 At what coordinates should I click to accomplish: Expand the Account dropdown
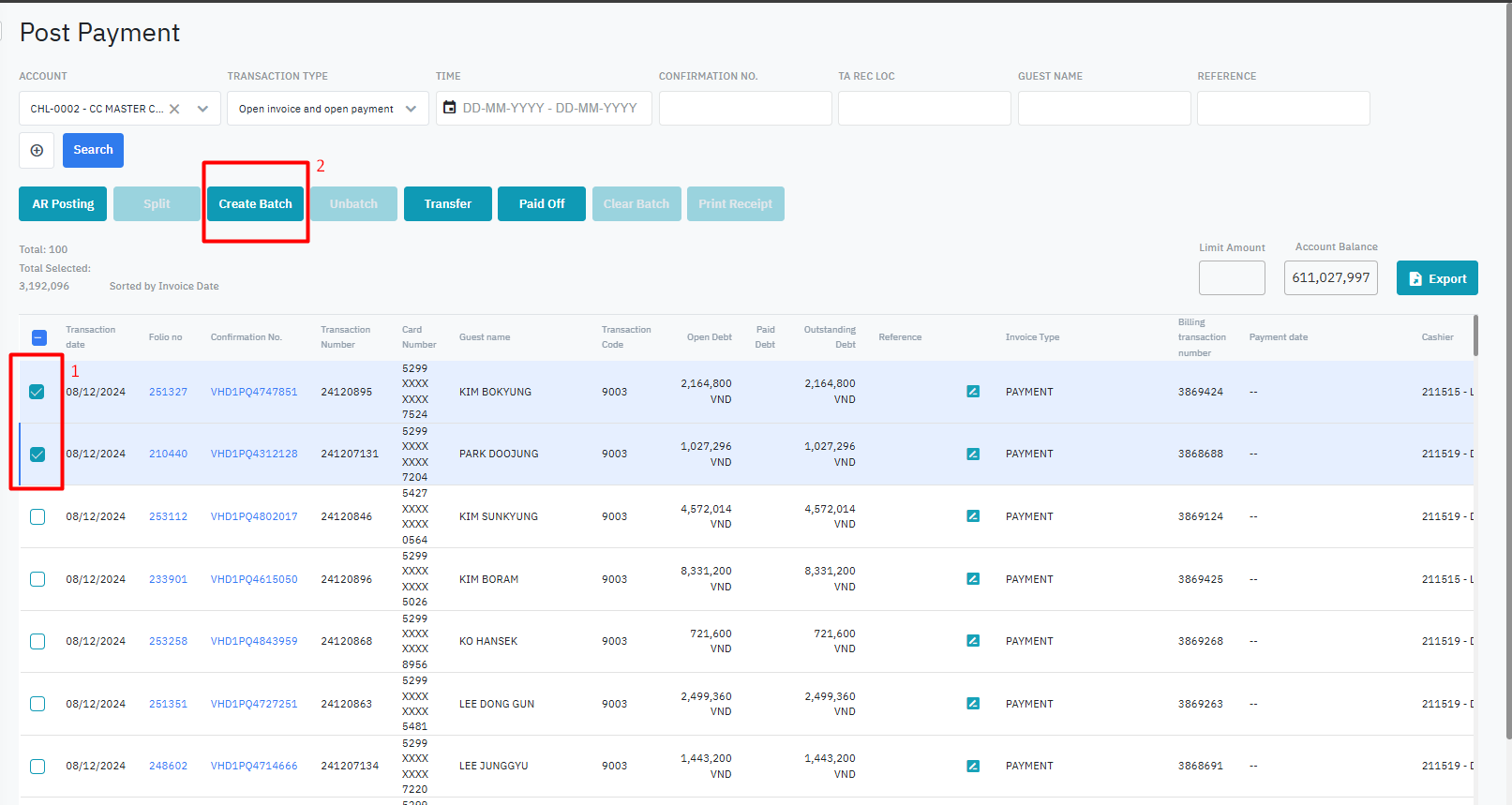[x=202, y=109]
